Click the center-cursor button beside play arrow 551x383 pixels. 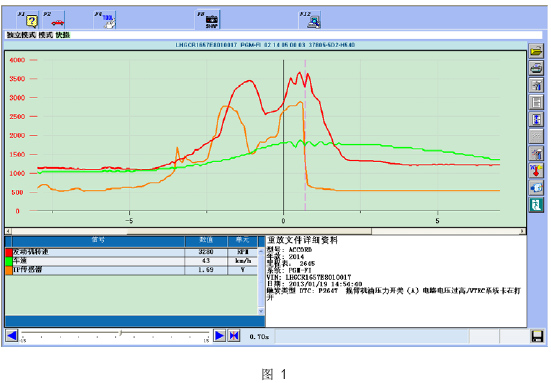click(234, 336)
